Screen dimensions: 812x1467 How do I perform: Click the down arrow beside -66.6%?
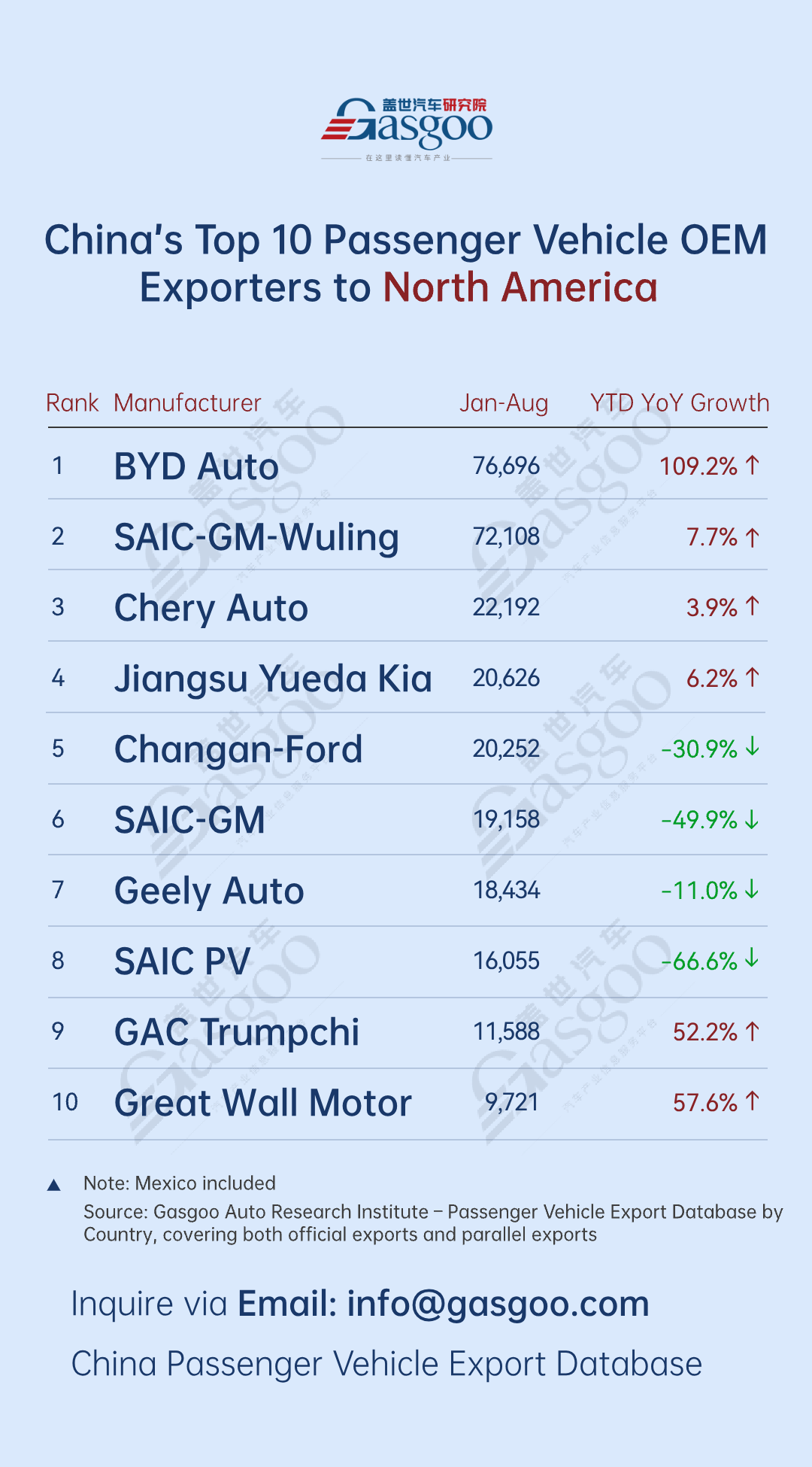(x=753, y=959)
